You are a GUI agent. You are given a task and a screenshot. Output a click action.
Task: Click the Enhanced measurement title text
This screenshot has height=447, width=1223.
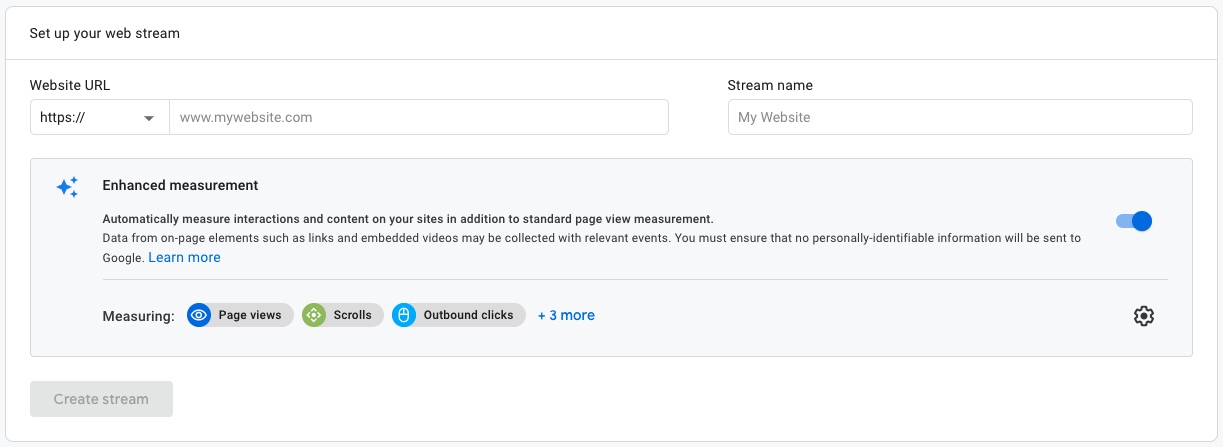tap(180, 185)
